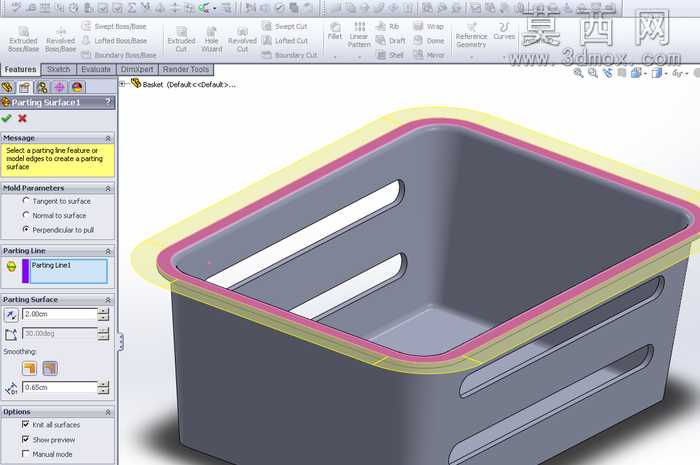Viewport: 700px width, 465px height.
Task: Toggle Knit all surfaces checkbox
Action: 25,424
